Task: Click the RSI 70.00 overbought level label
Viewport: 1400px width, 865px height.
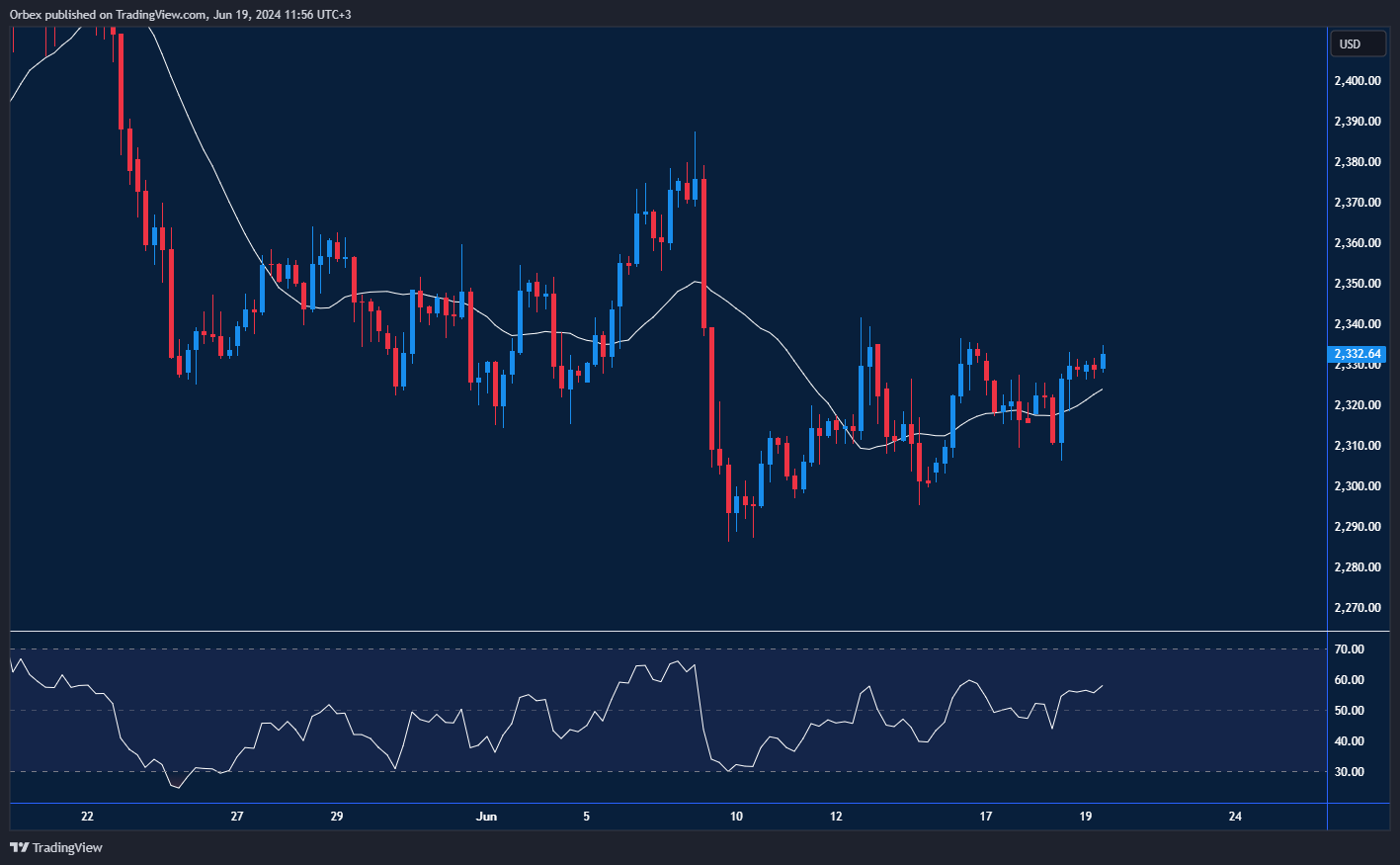Action: coord(1349,649)
